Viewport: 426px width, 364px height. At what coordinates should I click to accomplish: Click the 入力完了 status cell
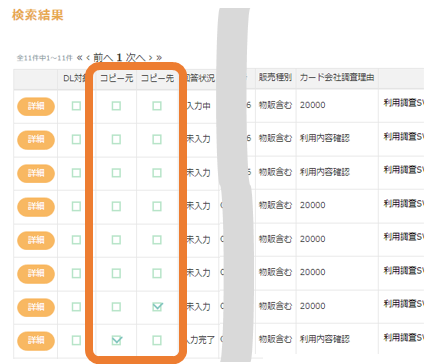click(201, 340)
